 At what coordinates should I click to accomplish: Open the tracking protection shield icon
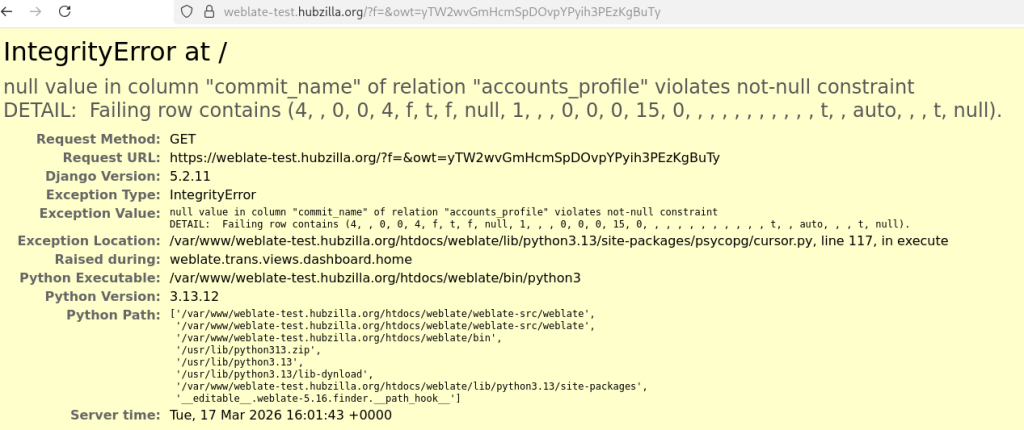point(186,12)
